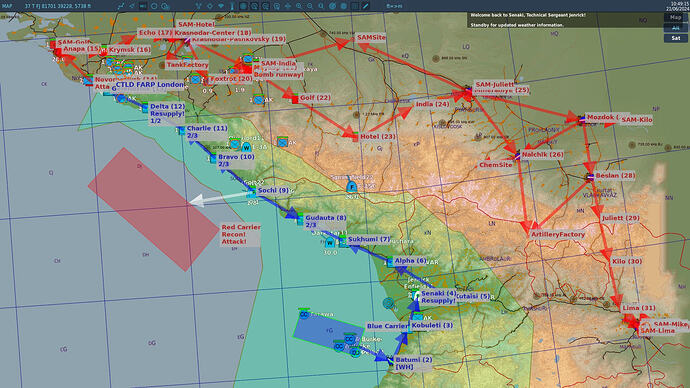Click the blue unit icon above SAM-India
Viewport: 690px width, 388px height.
click(x=248, y=59)
